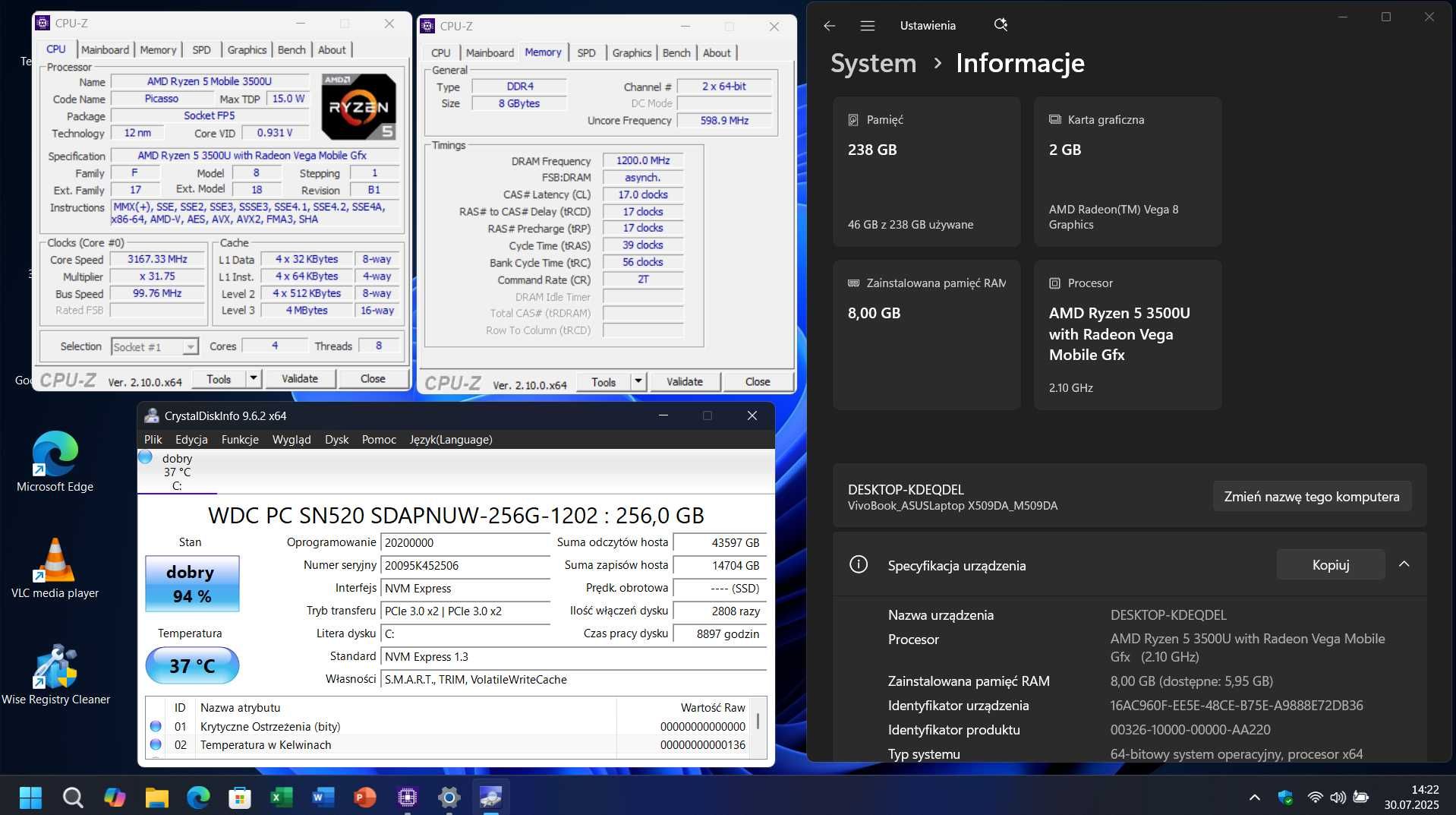Open Socket #1 selection dropdown
The width and height of the screenshot is (1456, 815).
coord(155,346)
